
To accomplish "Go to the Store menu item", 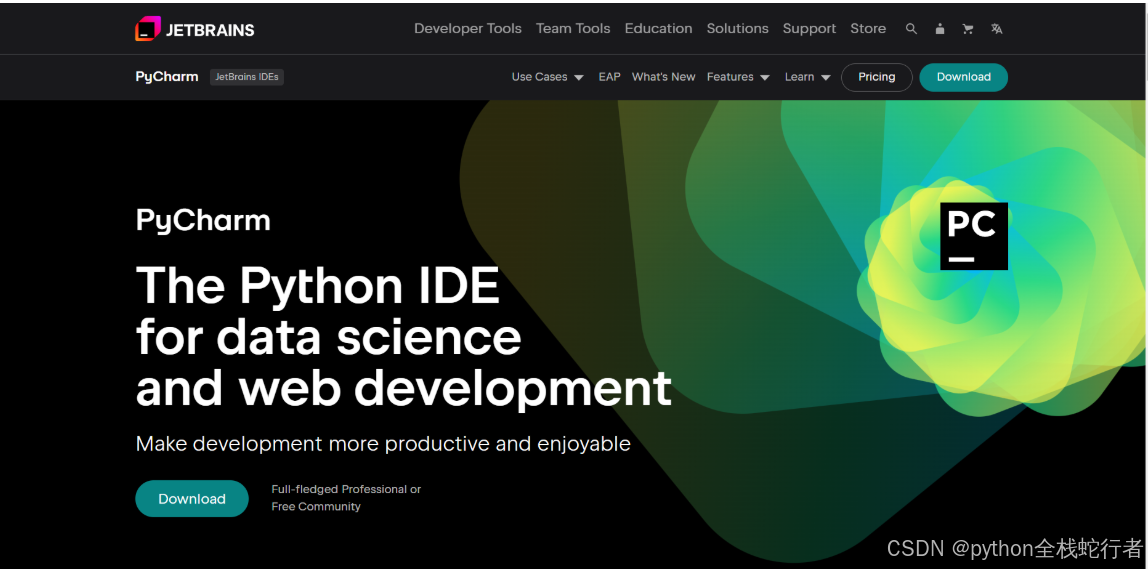I will [868, 29].
